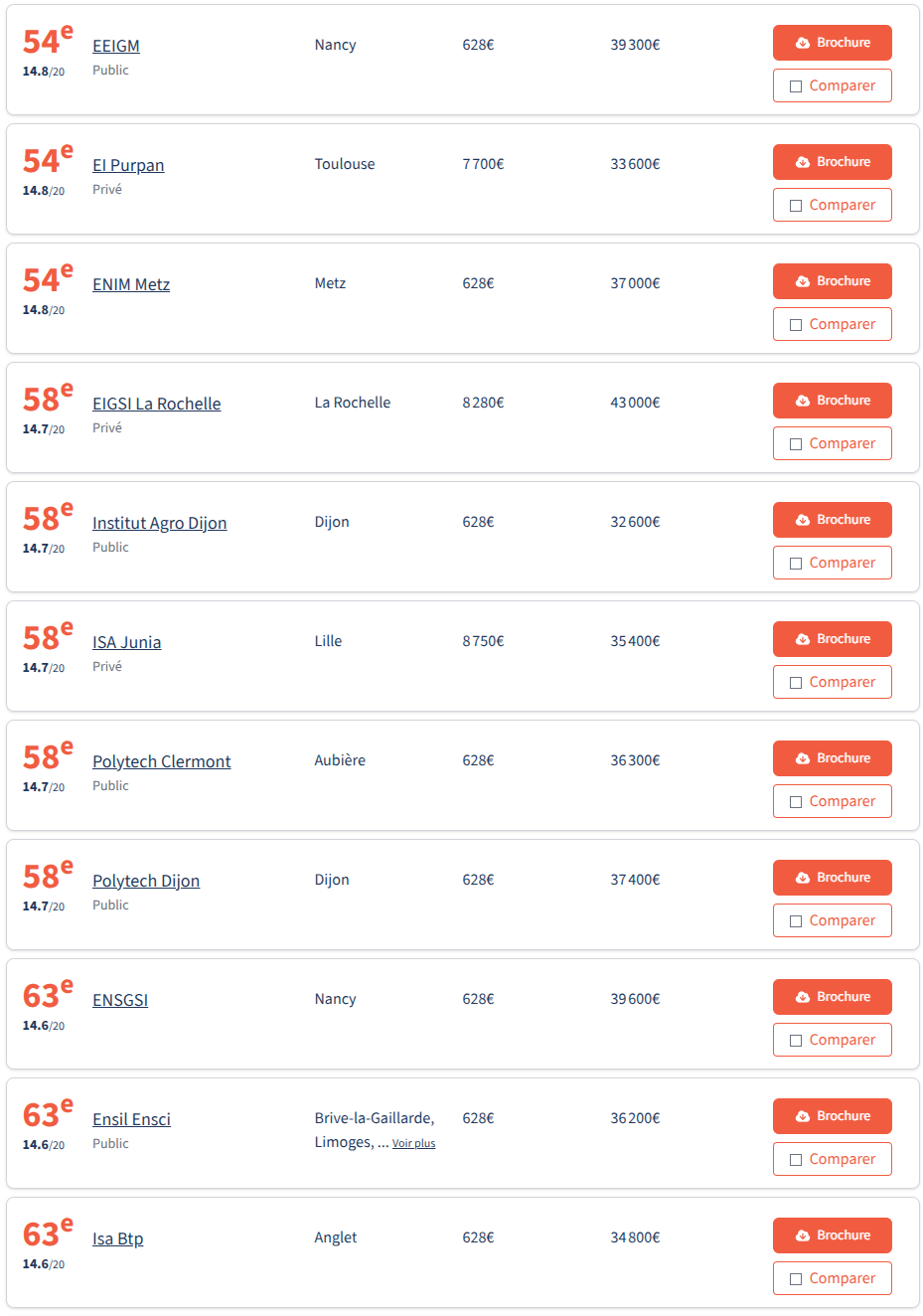Click the Brochure button for Polytech Dijon
The height and width of the screenshot is (1316, 923).
[833, 878]
